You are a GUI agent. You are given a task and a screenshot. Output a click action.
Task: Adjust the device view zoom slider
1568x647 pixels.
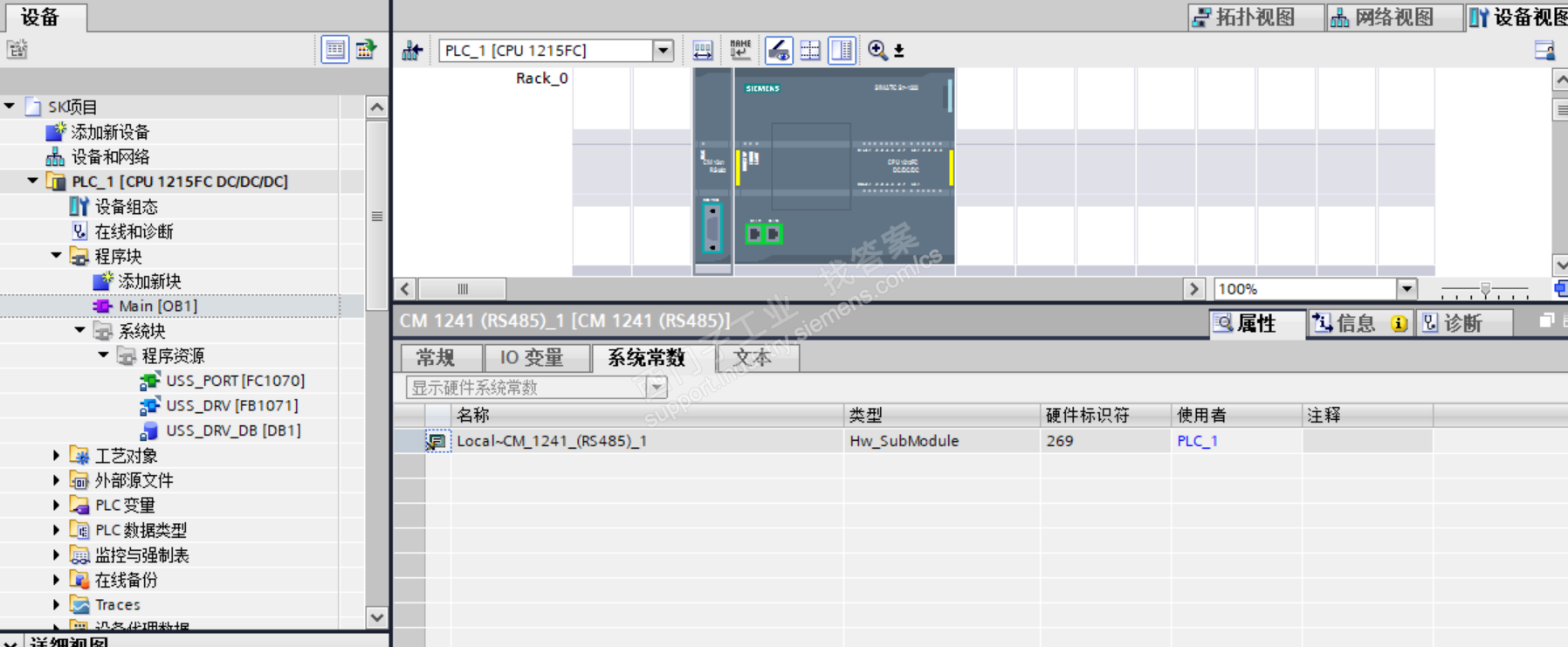[1485, 289]
